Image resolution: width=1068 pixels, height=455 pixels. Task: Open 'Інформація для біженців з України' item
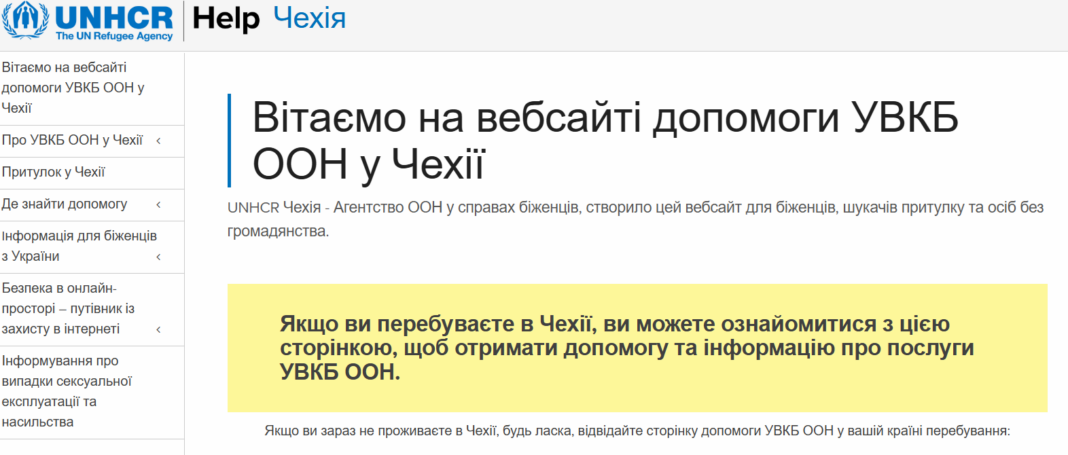(x=79, y=247)
